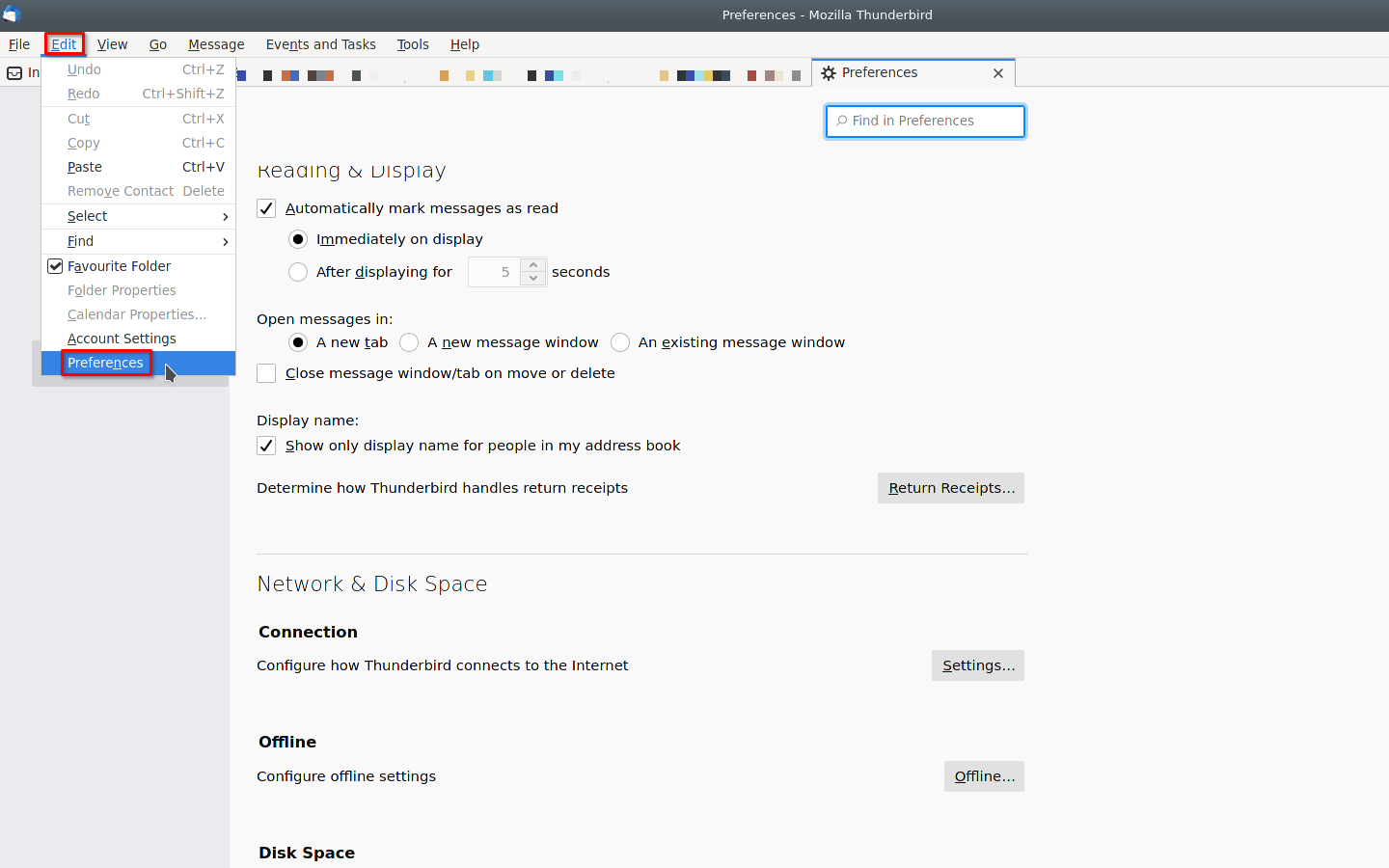Enable Close message window/tab on move or delete
The height and width of the screenshot is (868, 1389).
tap(266, 373)
